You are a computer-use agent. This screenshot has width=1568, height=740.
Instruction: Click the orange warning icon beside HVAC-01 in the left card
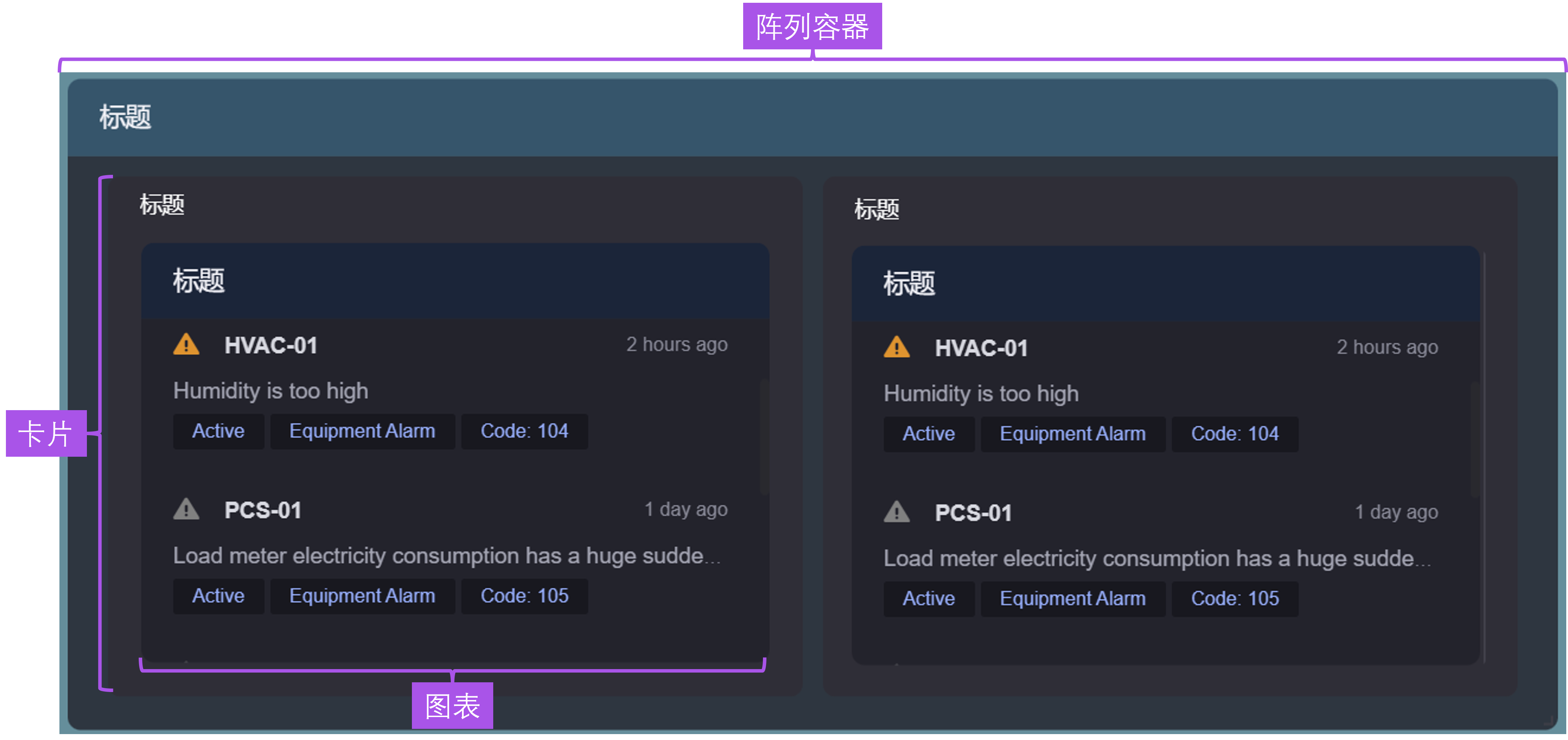tap(186, 344)
